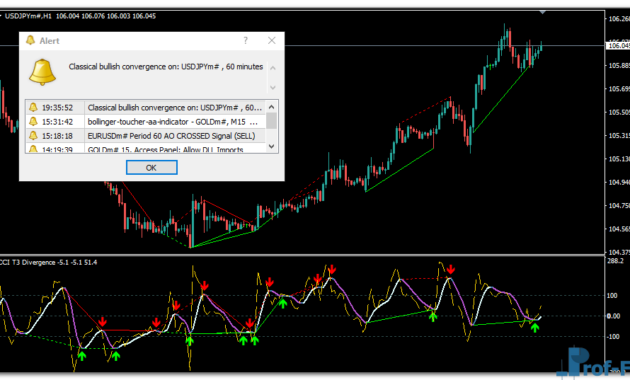This screenshot has height=380, width=630.
Task: Click bell icon beside 19:35:52 entry
Action: click(x=33, y=107)
